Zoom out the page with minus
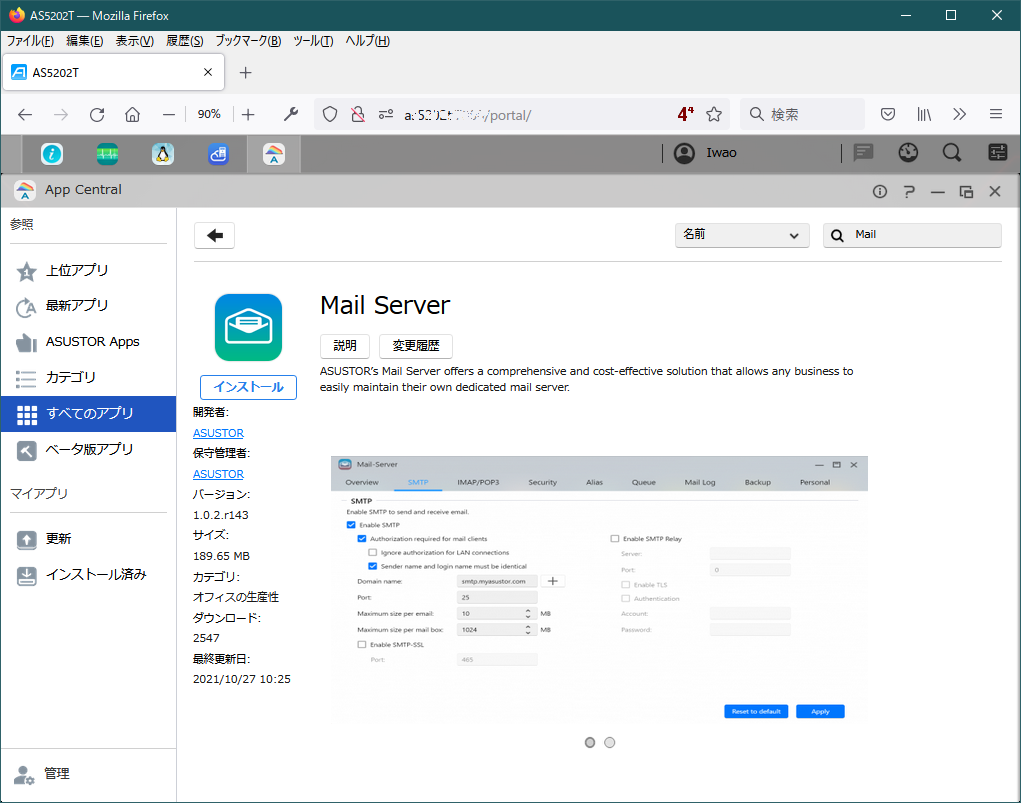 pos(169,115)
